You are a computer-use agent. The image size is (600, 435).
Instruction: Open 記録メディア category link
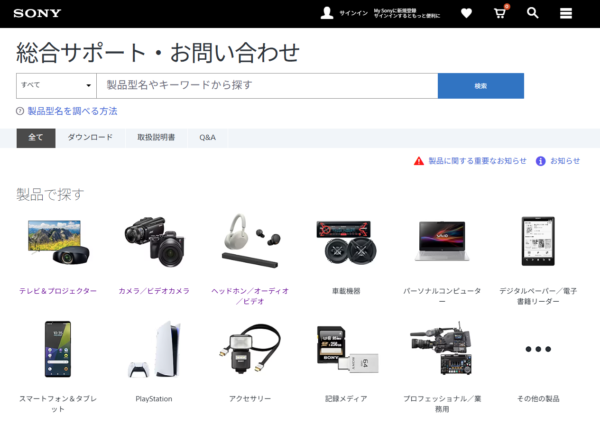point(346,399)
